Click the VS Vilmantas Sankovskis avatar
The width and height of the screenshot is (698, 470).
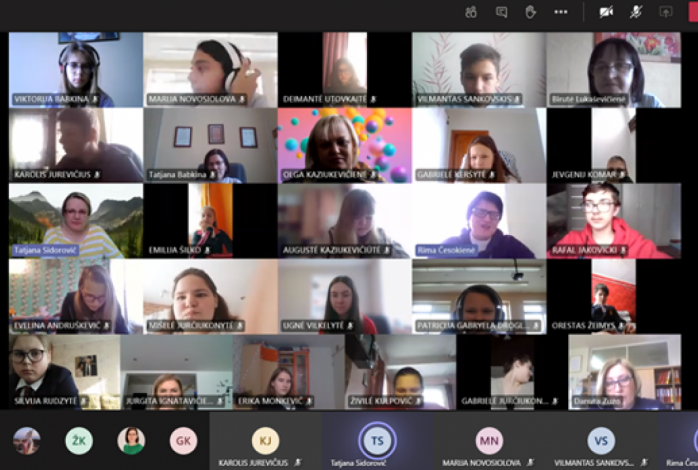pyautogui.click(x=601, y=440)
